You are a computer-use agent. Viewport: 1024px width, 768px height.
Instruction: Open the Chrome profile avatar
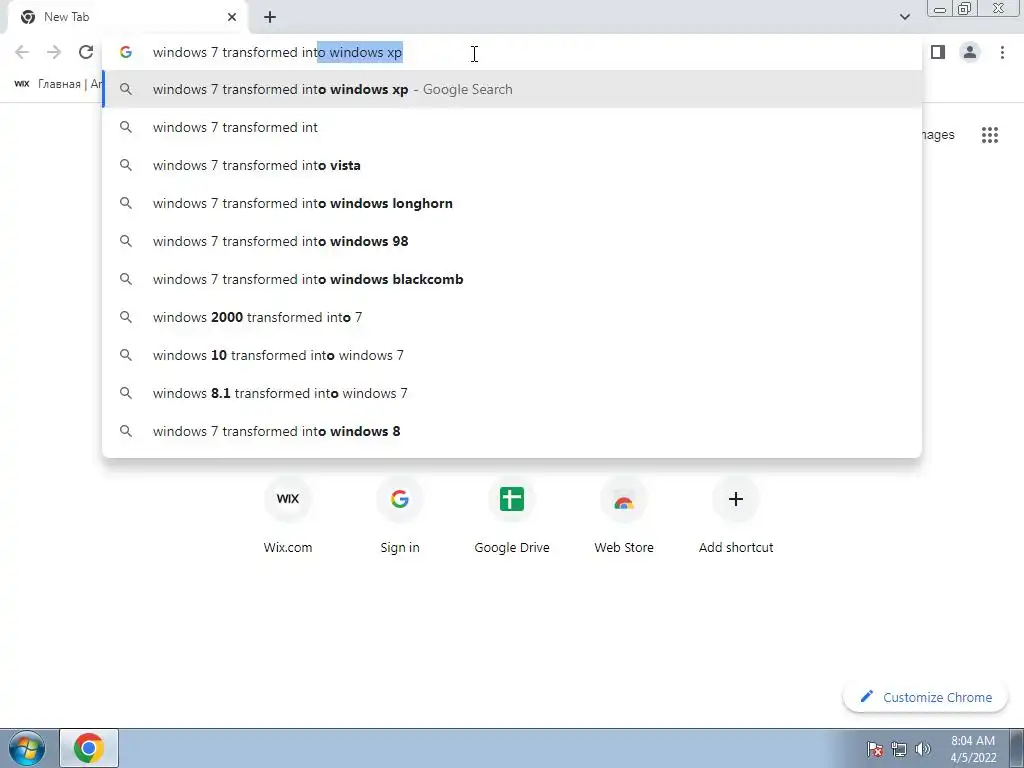pyautogui.click(x=970, y=52)
